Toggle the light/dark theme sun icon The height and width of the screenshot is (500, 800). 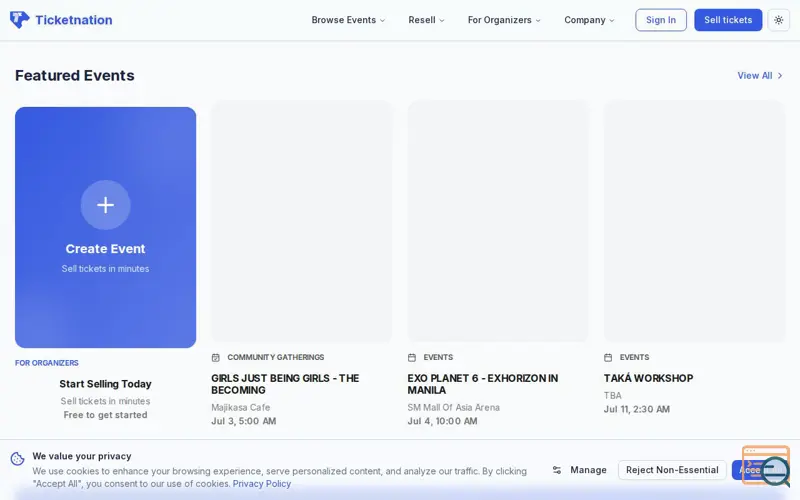point(779,20)
